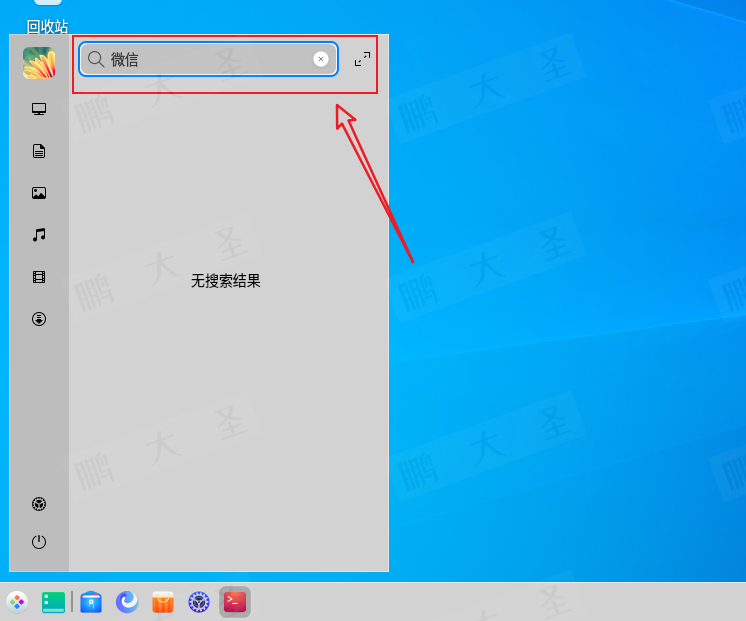Open the Pictures folder icon in the sidebar
Image resolution: width=746 pixels, height=621 pixels.
(x=39, y=193)
